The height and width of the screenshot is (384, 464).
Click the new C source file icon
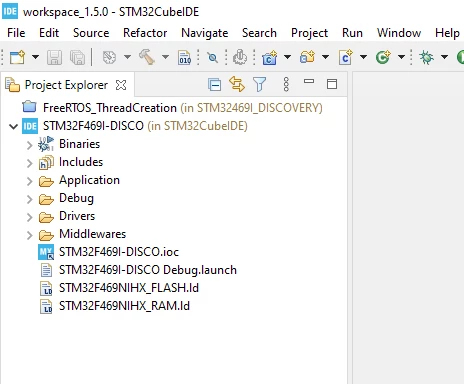[346, 57]
